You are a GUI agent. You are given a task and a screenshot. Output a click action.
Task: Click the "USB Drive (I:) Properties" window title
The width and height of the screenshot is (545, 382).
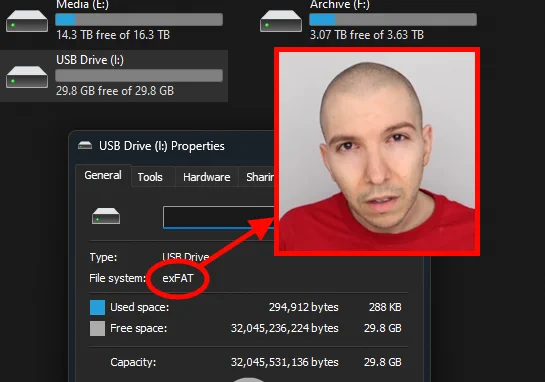[x=162, y=146]
